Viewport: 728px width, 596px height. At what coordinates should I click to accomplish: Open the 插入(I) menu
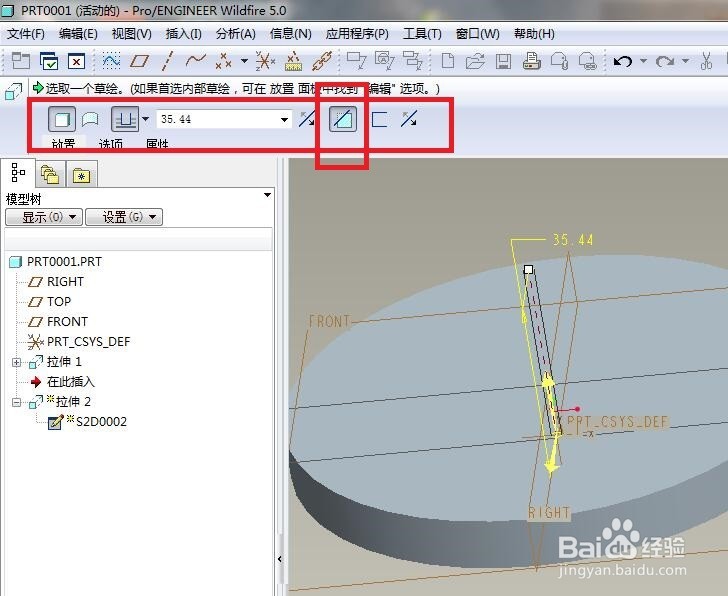183,34
